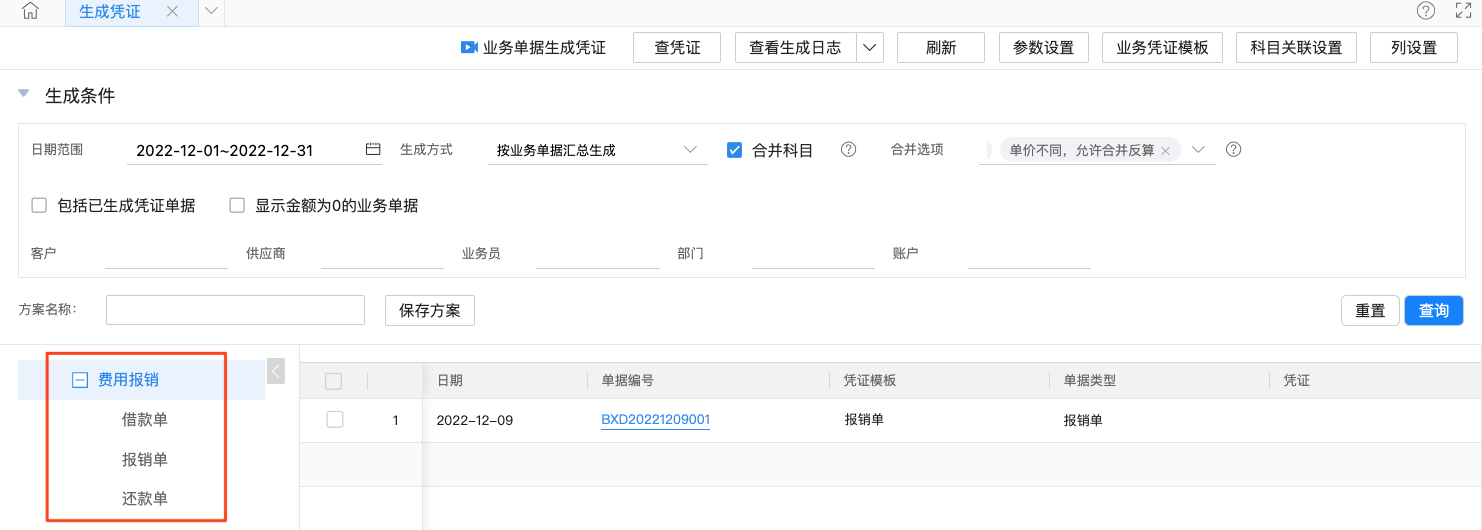Collapse the left tree panel arrow
The height and width of the screenshot is (530, 1482).
(277, 371)
